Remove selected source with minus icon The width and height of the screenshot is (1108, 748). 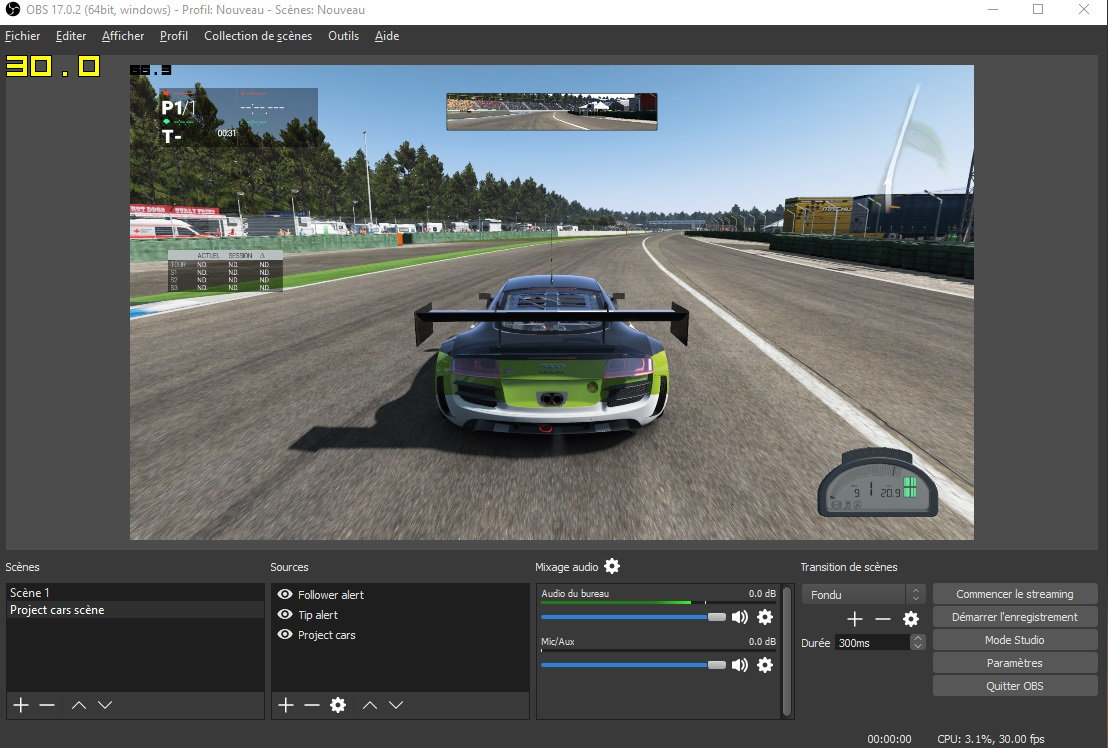pyautogui.click(x=312, y=705)
